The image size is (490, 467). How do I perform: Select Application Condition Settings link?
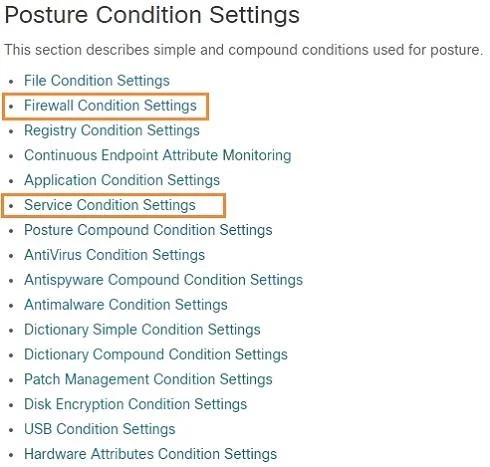pyautogui.click(x=122, y=180)
